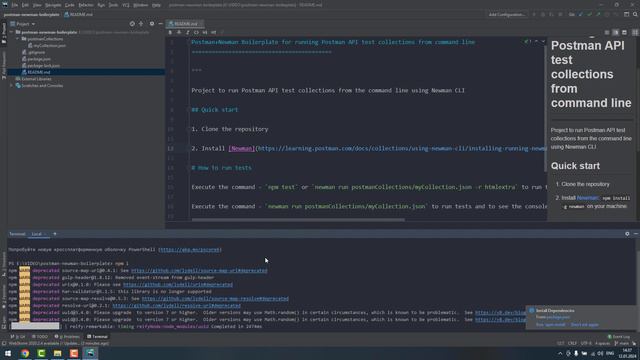Screen dimensions: 640x360
Task: Click the expand all icon in Project panel
Action: tap(141, 24)
